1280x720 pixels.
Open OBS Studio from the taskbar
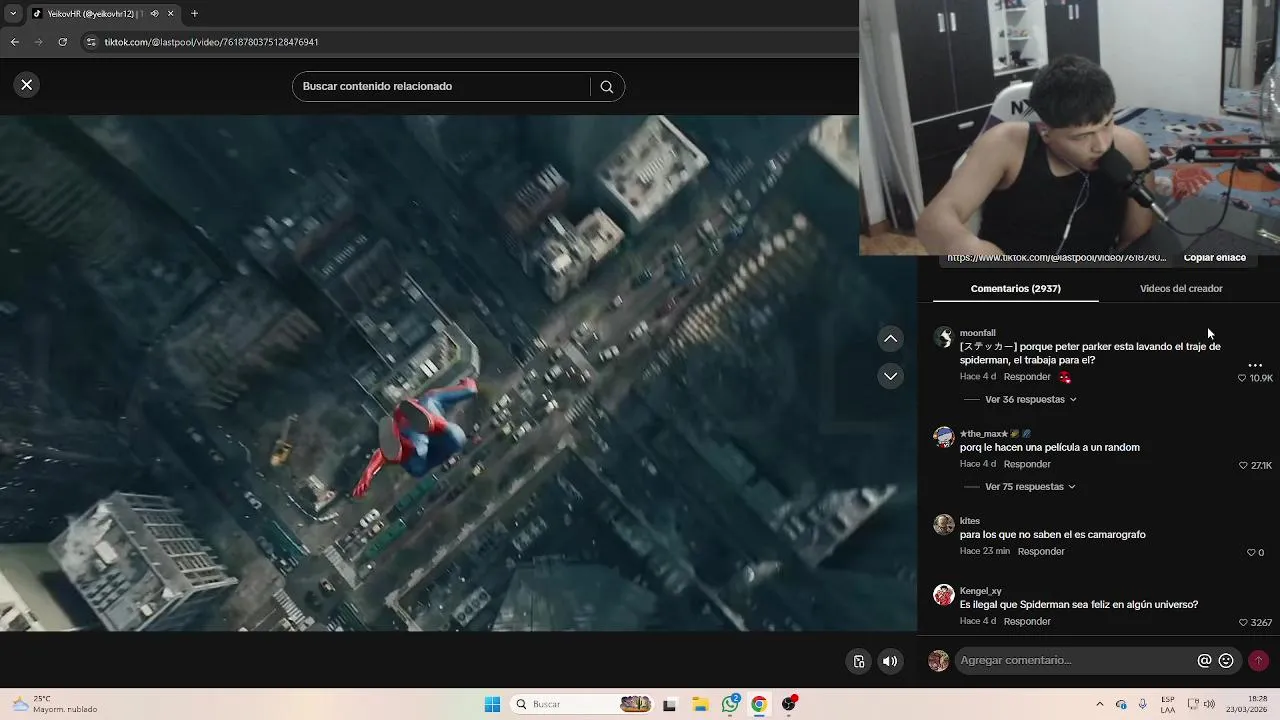tap(789, 705)
